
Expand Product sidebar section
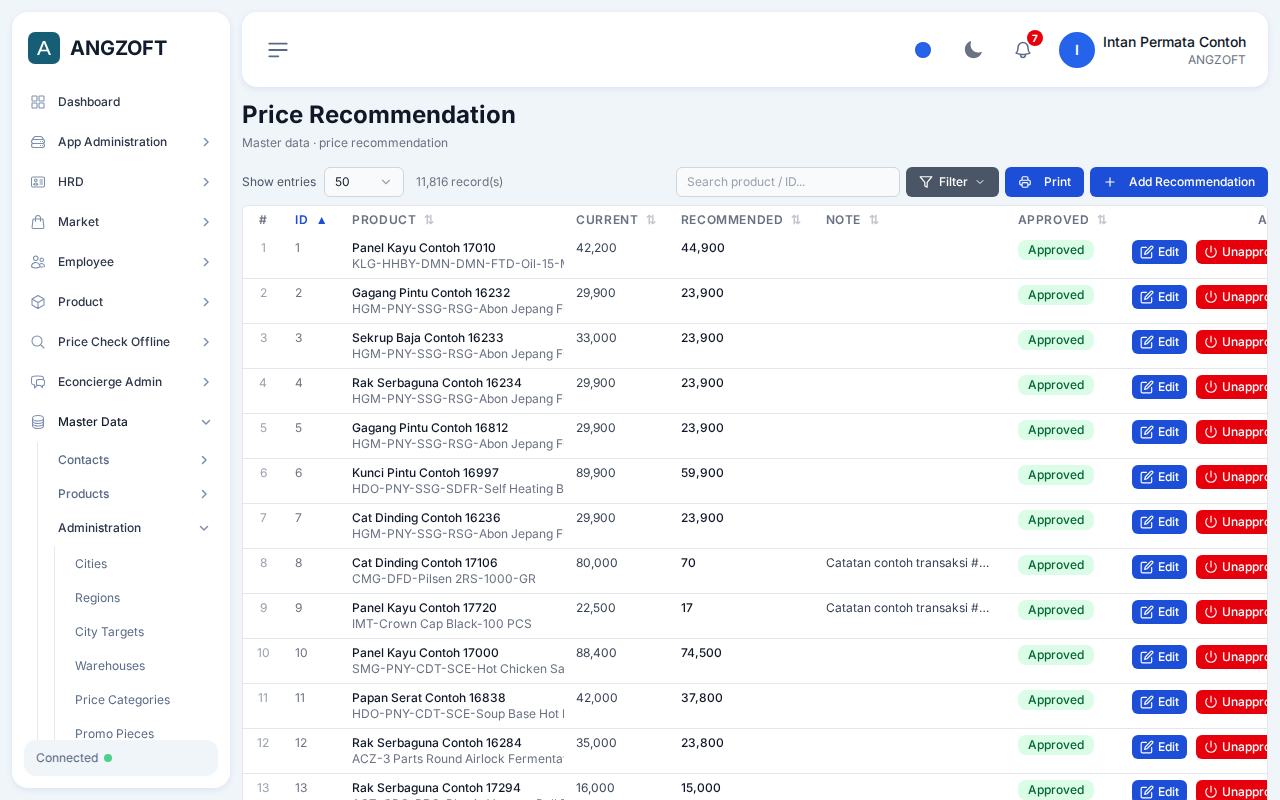click(121, 302)
